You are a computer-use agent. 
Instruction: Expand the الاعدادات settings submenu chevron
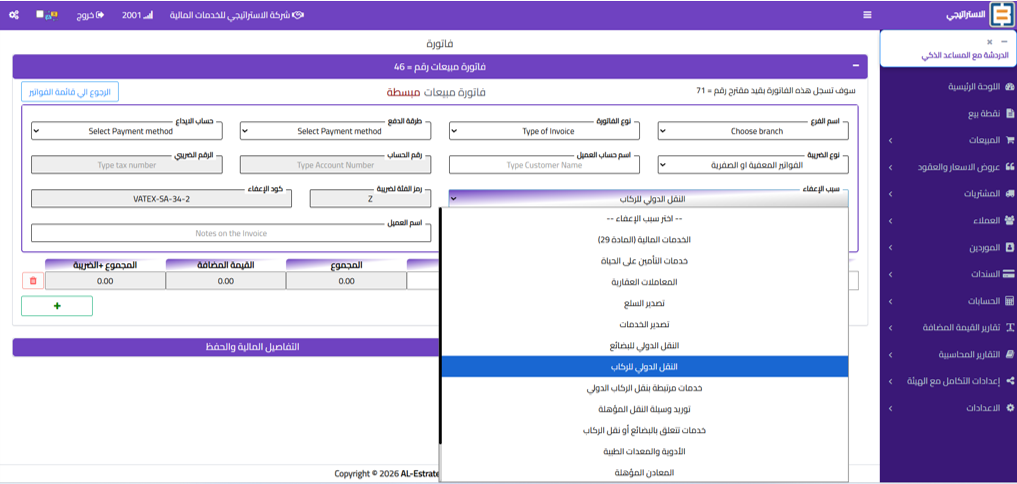click(x=890, y=409)
